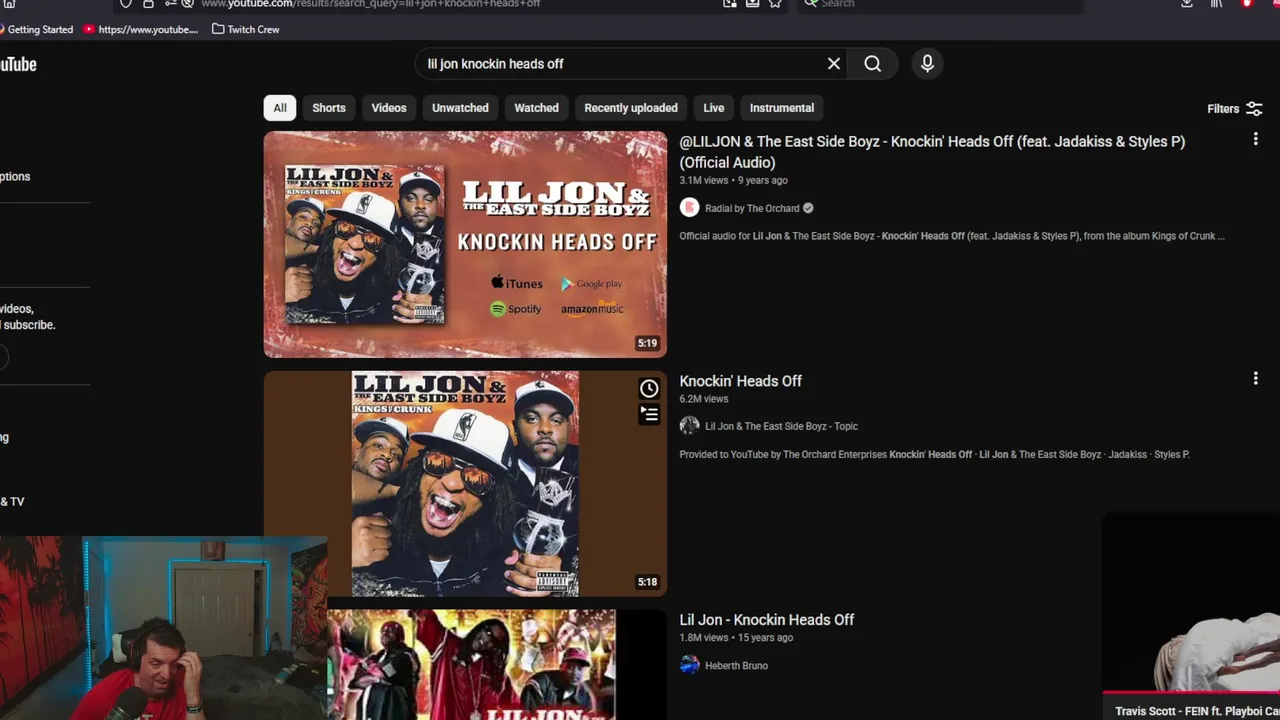Play the third result thumbnail by Heberth Bruno

497,665
